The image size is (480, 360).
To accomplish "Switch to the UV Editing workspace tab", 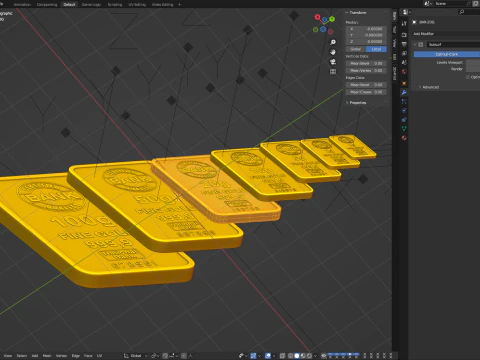I will [137, 4].
